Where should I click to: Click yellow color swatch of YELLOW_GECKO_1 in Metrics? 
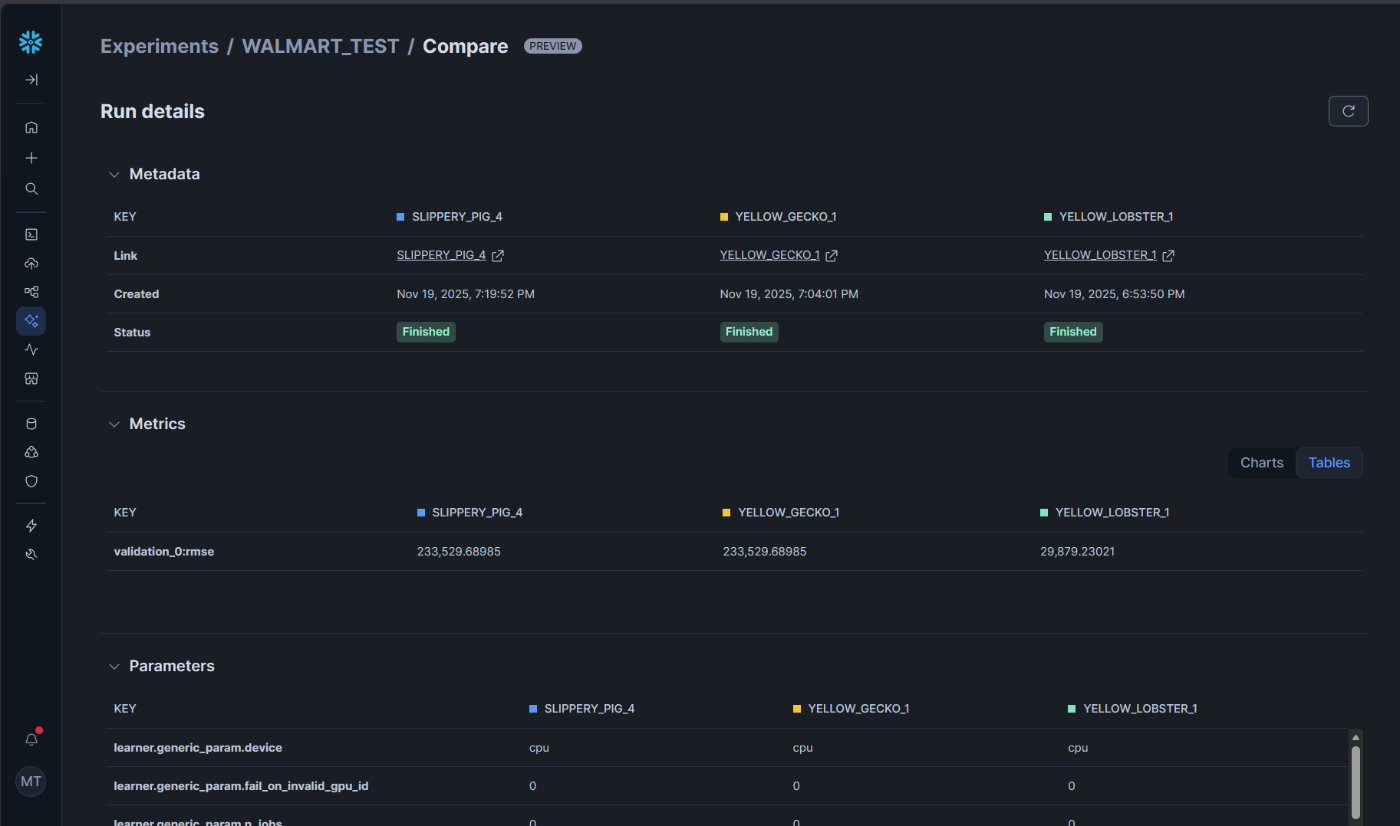point(727,513)
